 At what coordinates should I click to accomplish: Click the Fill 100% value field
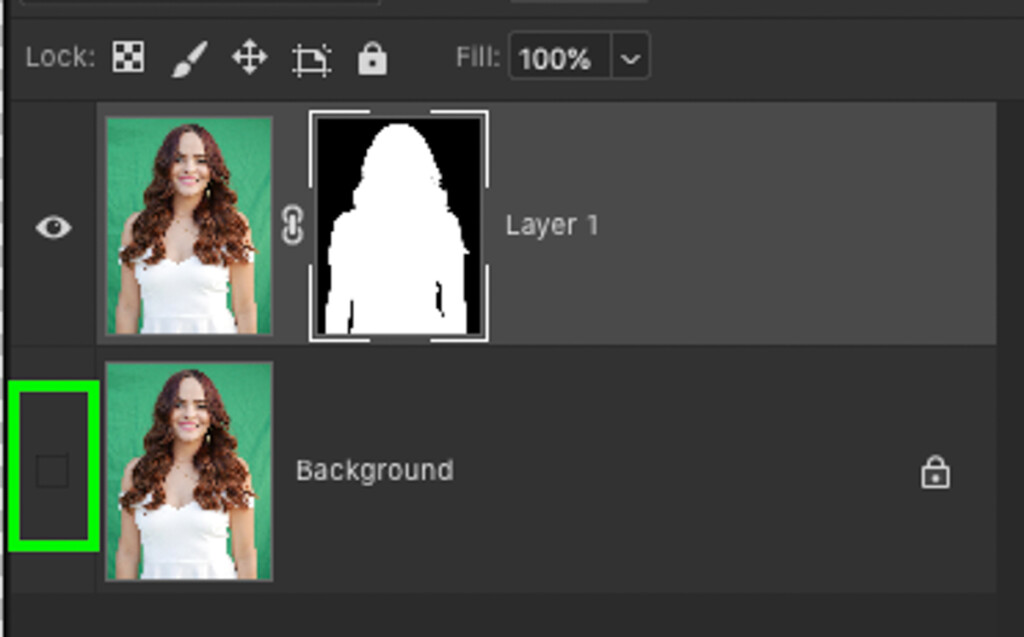pyautogui.click(x=560, y=57)
